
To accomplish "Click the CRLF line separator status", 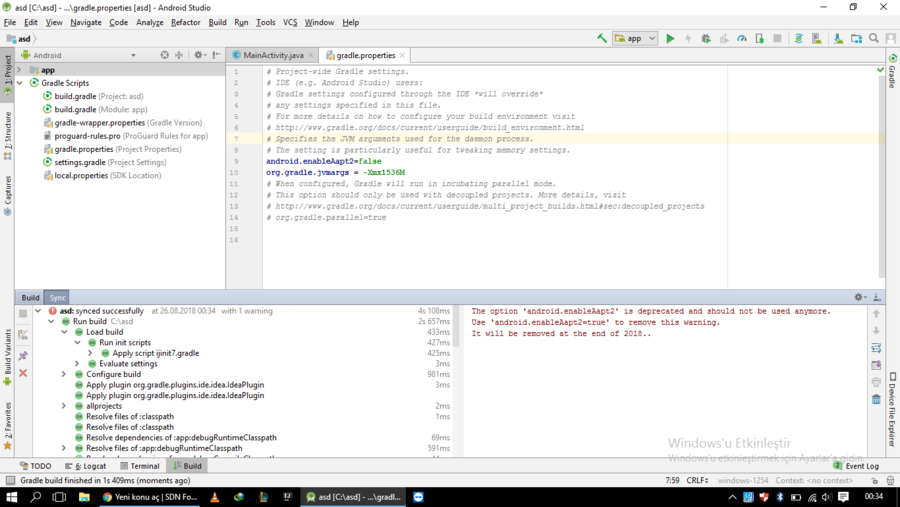I will (697, 481).
